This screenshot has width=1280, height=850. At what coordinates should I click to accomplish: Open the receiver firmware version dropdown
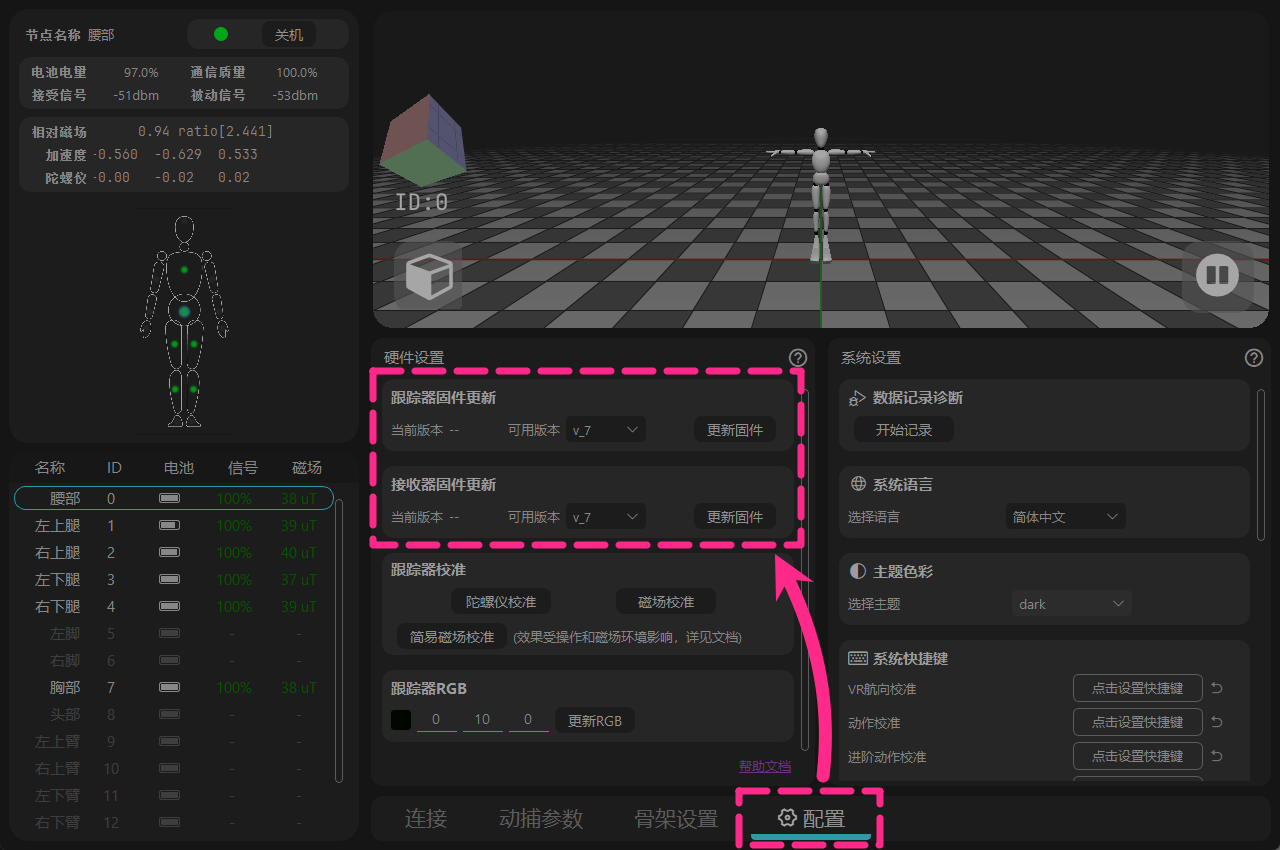pyautogui.click(x=606, y=517)
